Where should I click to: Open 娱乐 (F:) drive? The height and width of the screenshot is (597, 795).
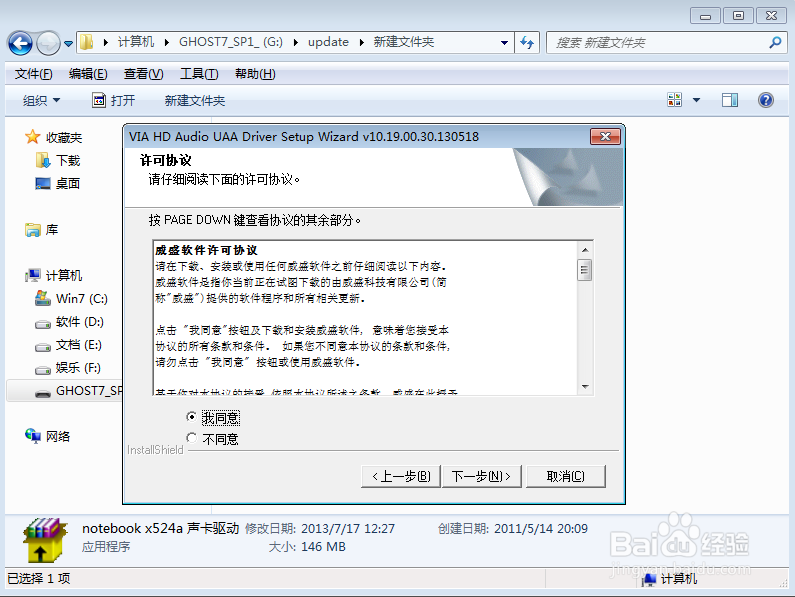point(78,368)
